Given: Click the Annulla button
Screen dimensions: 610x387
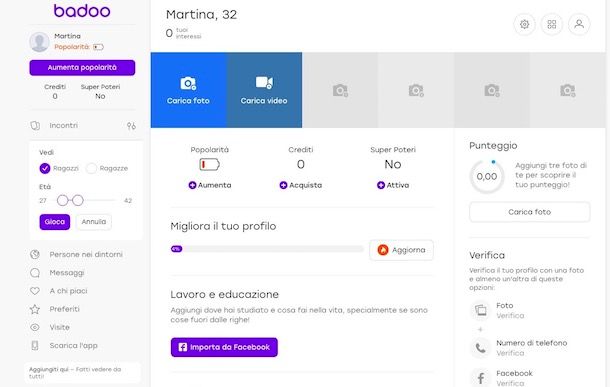Looking at the screenshot, I should click(94, 222).
